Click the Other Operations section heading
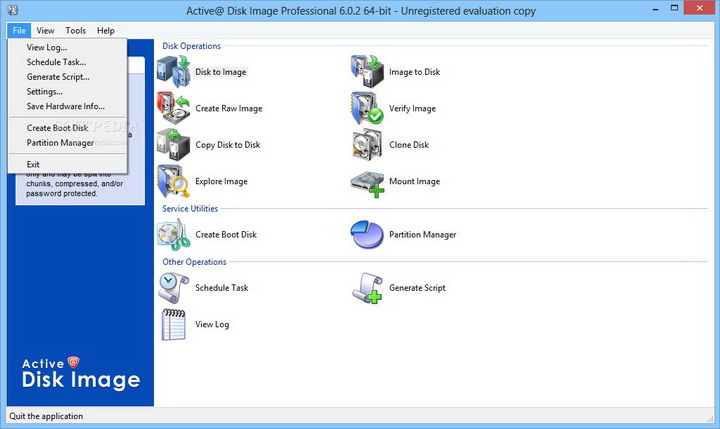The image size is (720, 429). [194, 262]
